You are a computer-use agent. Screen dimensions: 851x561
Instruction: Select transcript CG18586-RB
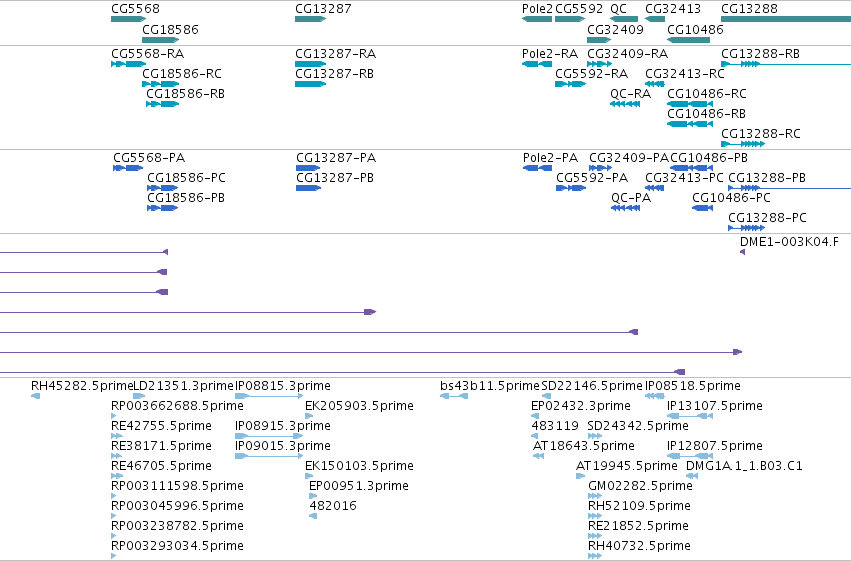163,104
